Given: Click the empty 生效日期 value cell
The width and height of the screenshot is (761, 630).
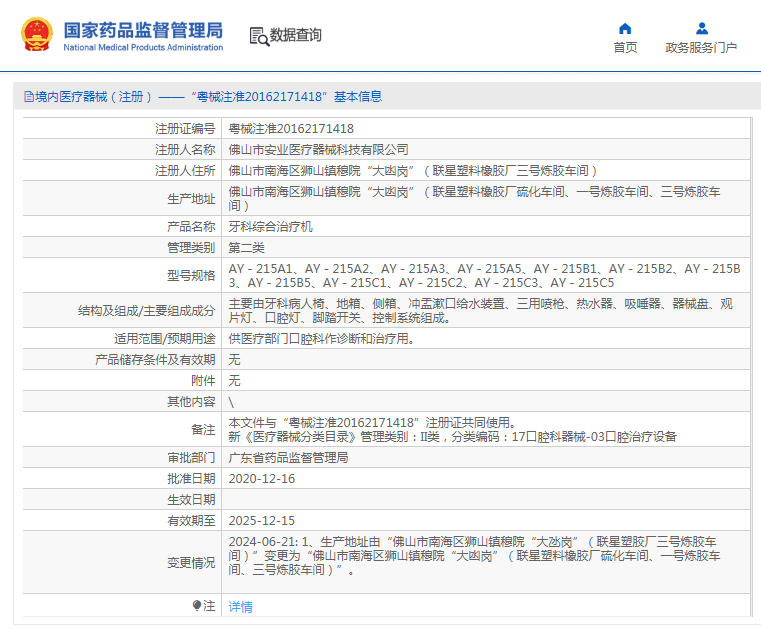Looking at the screenshot, I should pyautogui.click(x=486, y=500).
